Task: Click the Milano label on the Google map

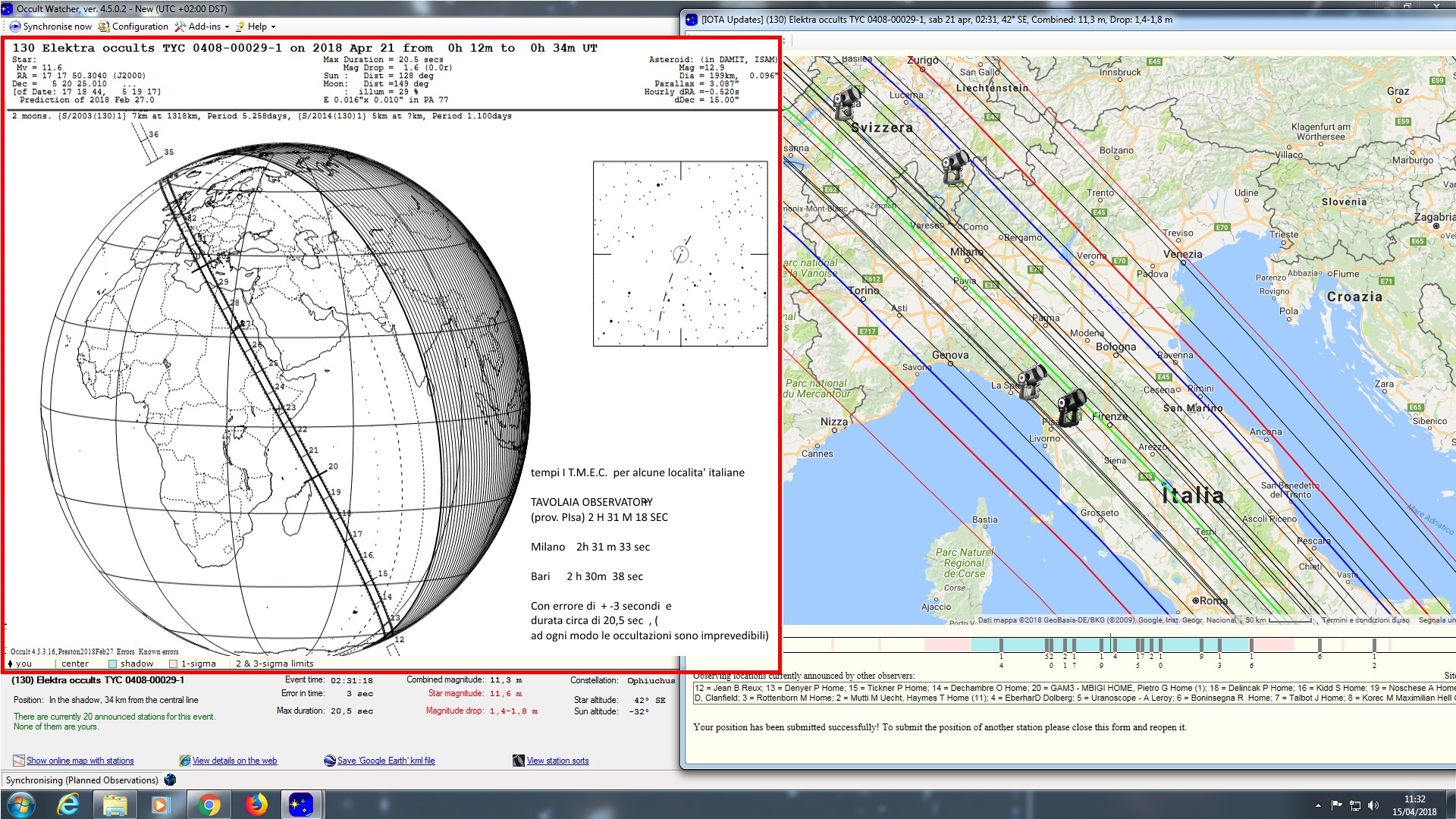Action: coord(966,251)
